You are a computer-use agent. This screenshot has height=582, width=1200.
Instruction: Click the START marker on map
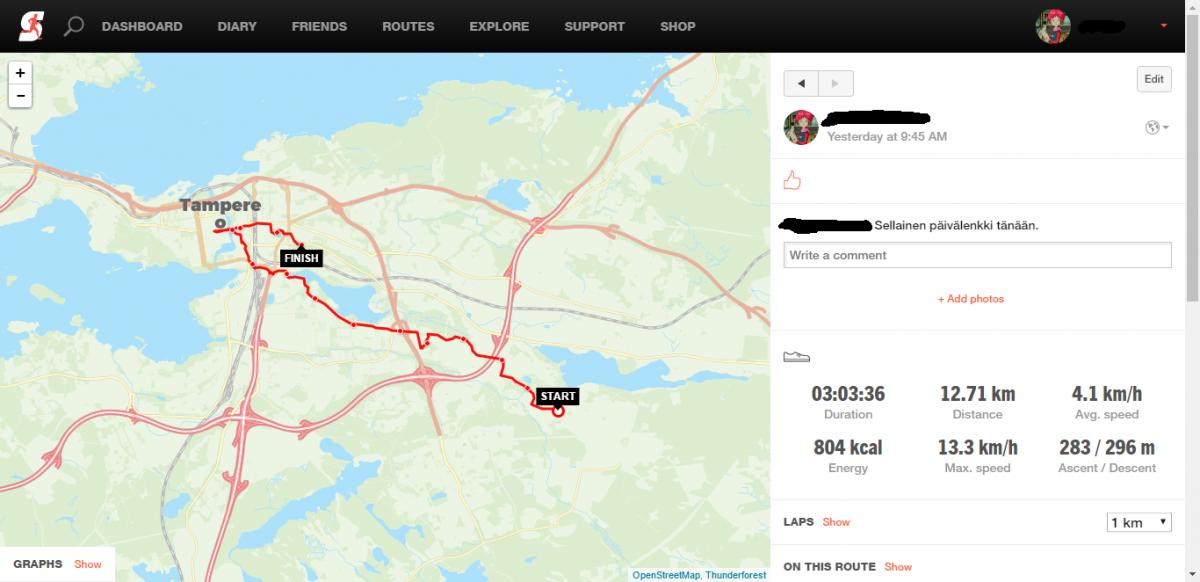click(x=557, y=397)
